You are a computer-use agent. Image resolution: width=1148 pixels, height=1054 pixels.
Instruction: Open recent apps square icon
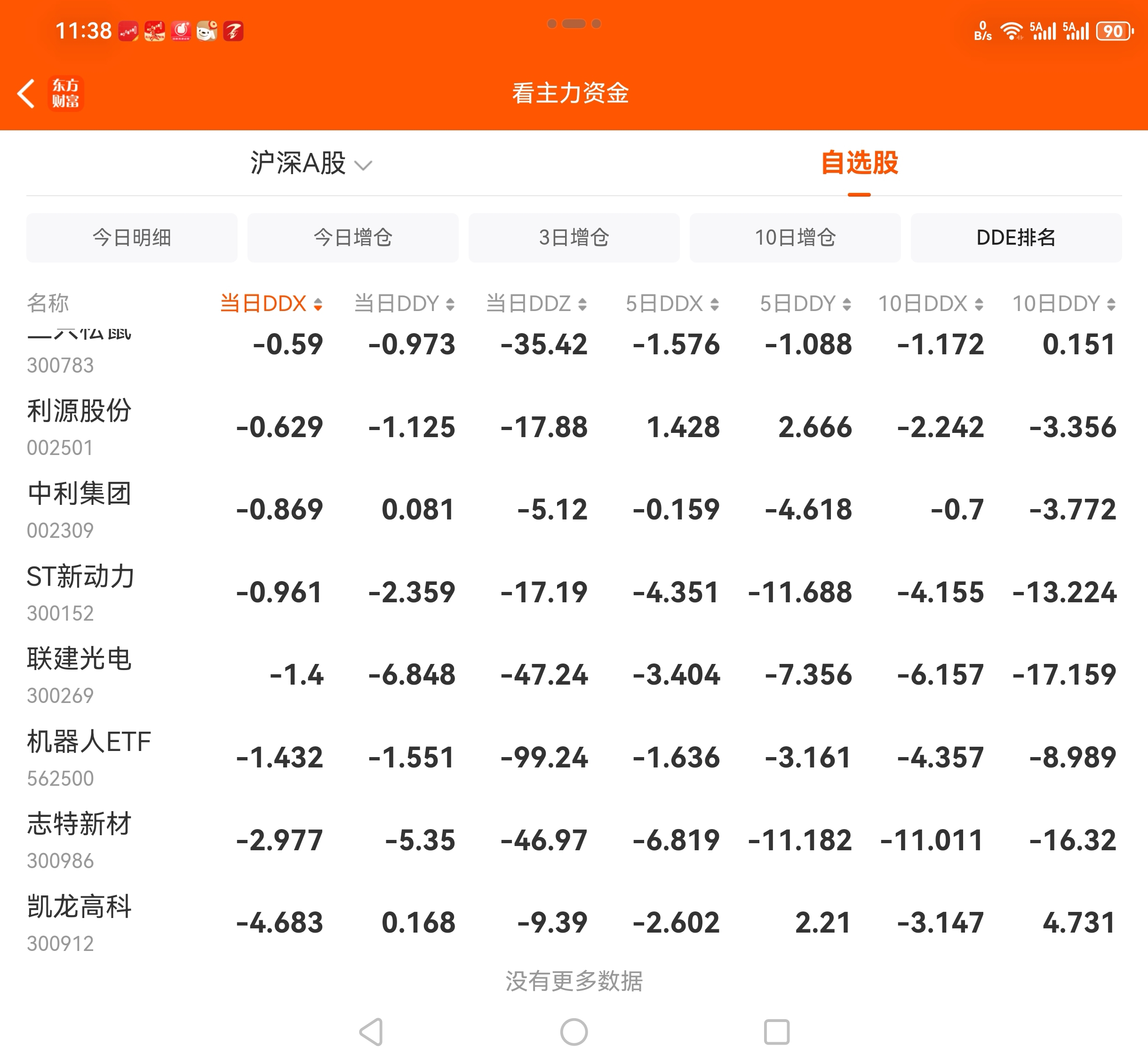point(776,1032)
